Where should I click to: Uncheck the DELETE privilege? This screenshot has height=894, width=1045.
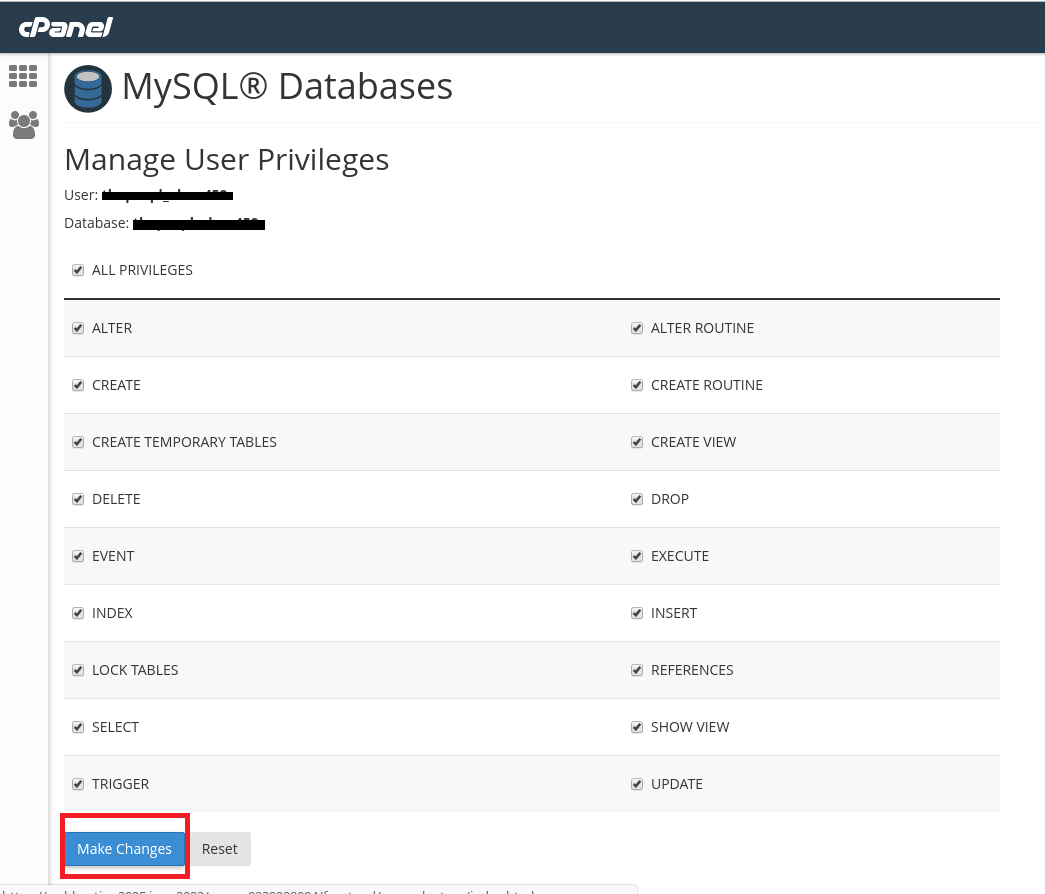[78, 499]
